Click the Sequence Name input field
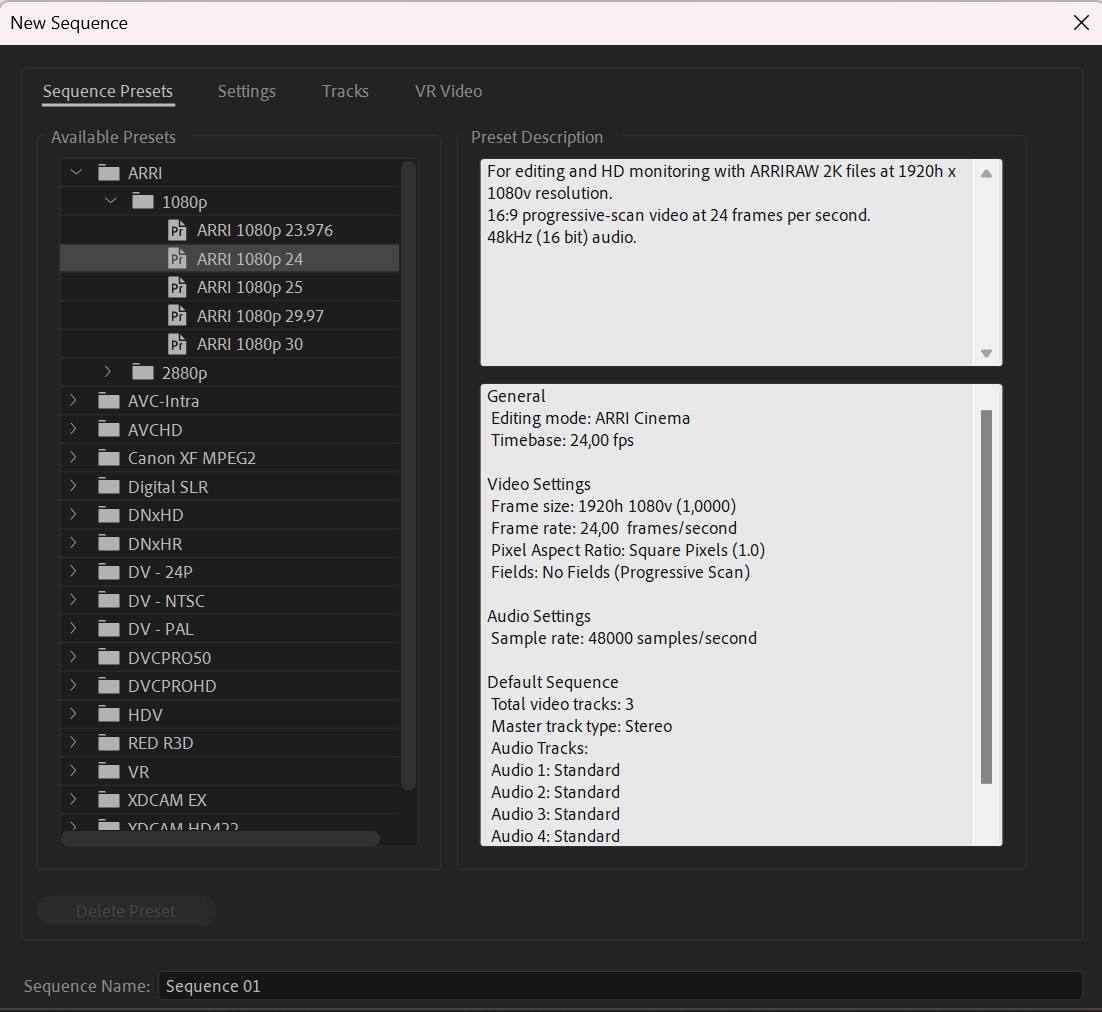The width and height of the screenshot is (1102, 1012). (x=620, y=986)
